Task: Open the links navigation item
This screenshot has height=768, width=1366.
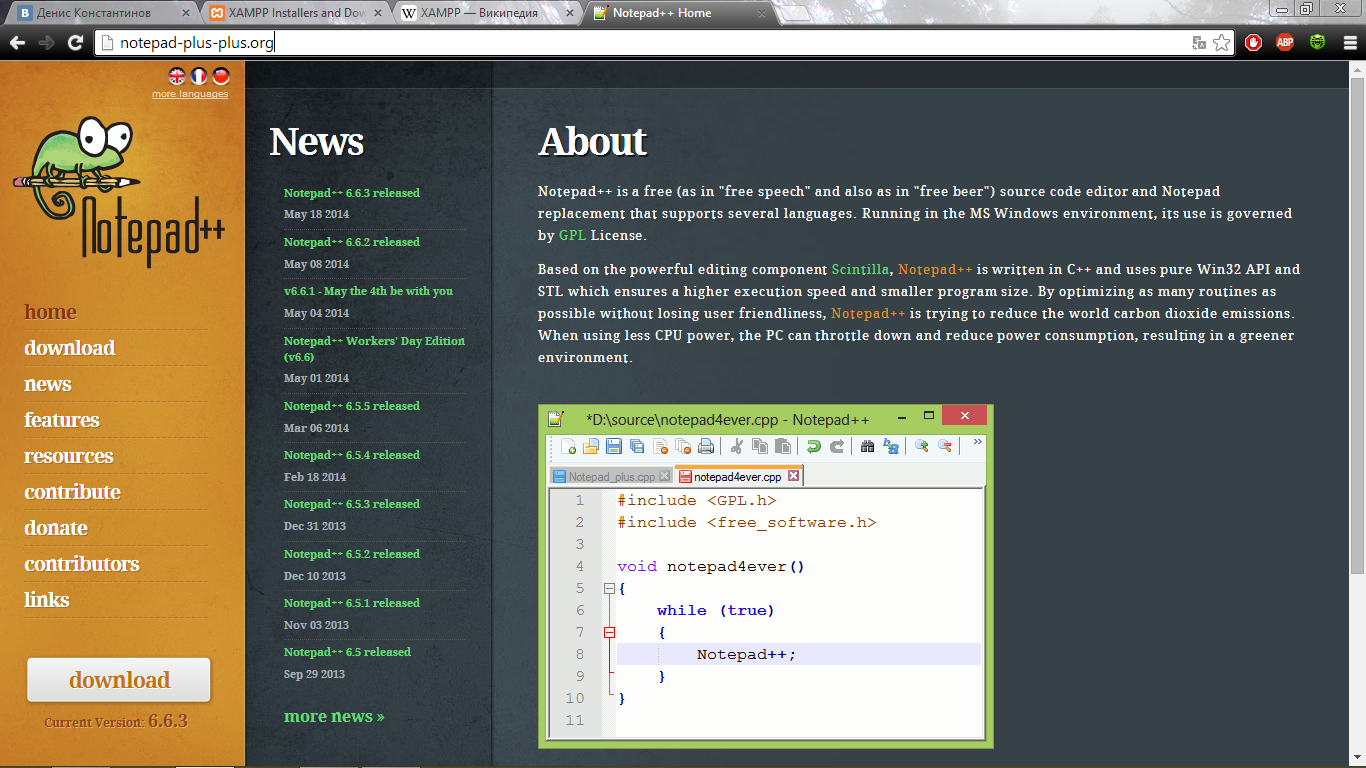Action: [47, 600]
